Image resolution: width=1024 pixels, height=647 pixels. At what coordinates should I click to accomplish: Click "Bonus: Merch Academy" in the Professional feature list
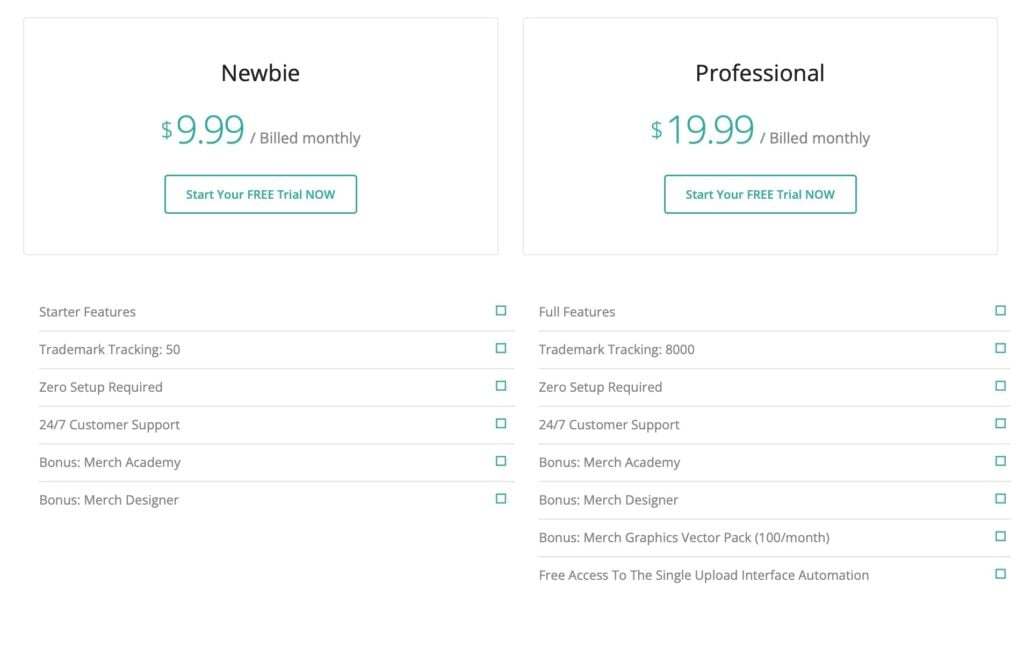[x=609, y=462]
